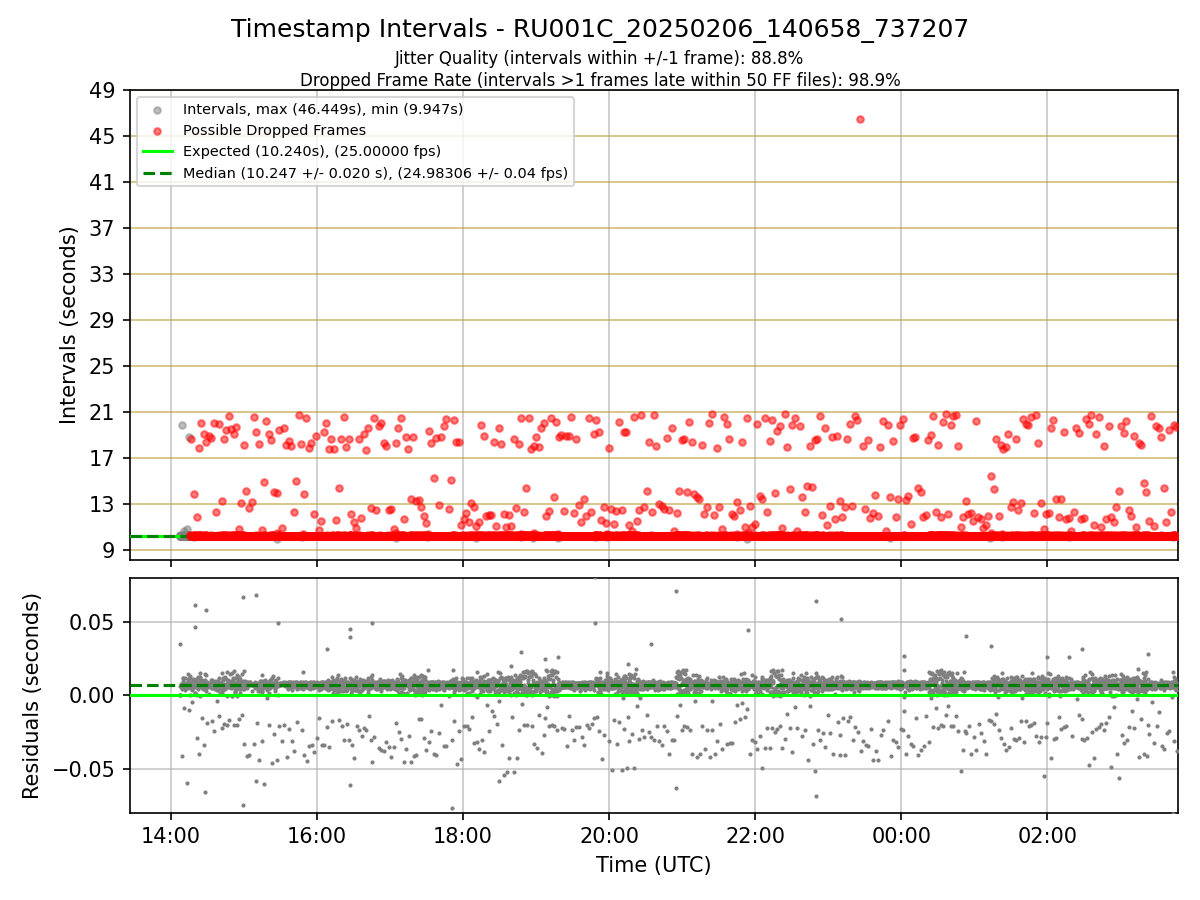
Task: Click the solid green line sample in the legend
Action: tap(157, 151)
